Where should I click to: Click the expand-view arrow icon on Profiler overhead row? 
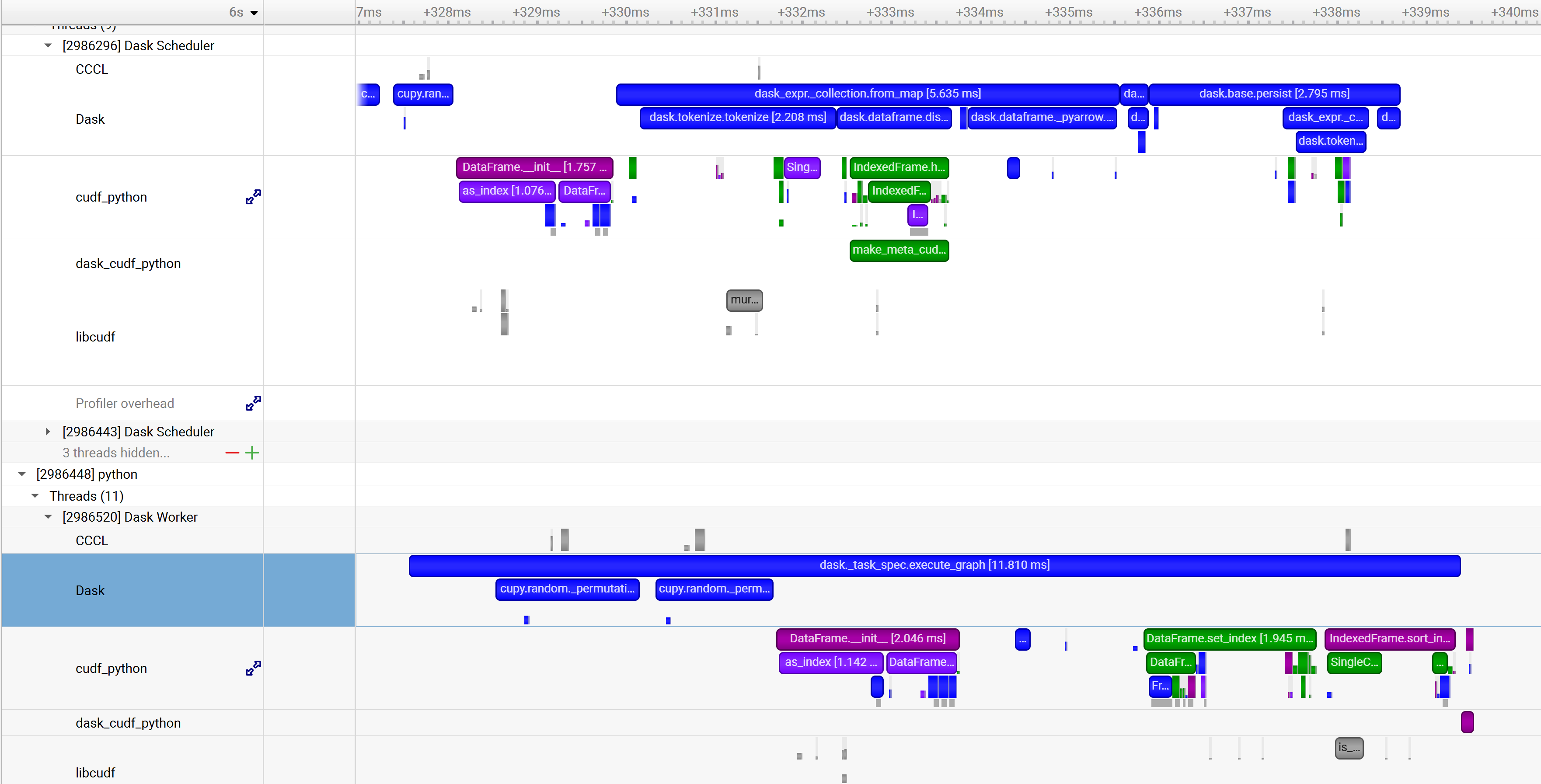(x=253, y=403)
